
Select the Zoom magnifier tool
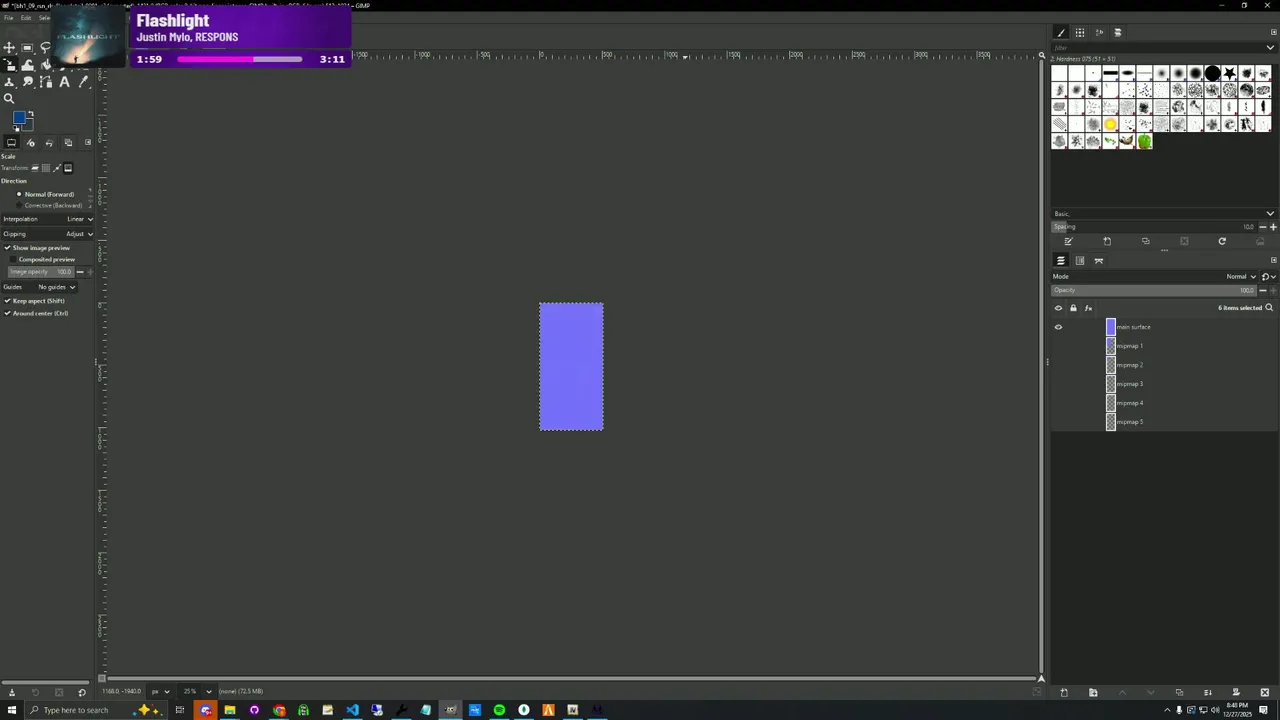pyautogui.click(x=9, y=98)
